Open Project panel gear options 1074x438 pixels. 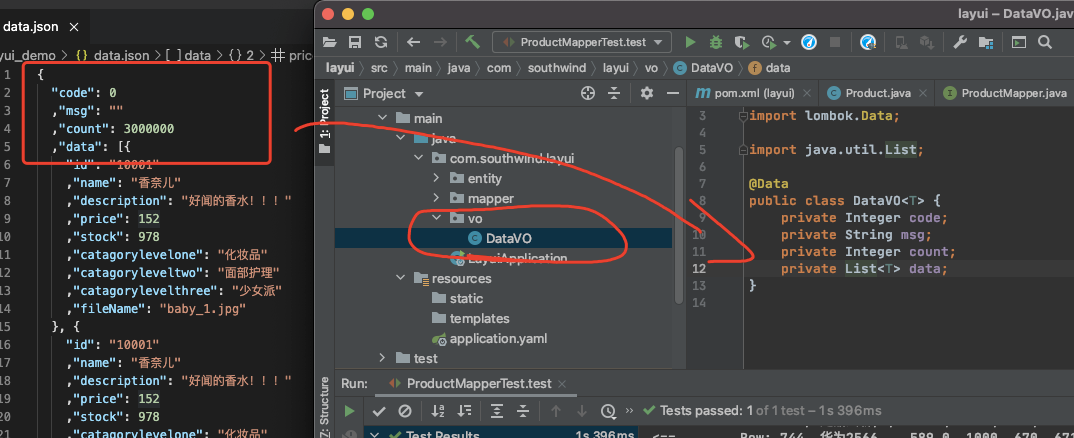point(647,93)
